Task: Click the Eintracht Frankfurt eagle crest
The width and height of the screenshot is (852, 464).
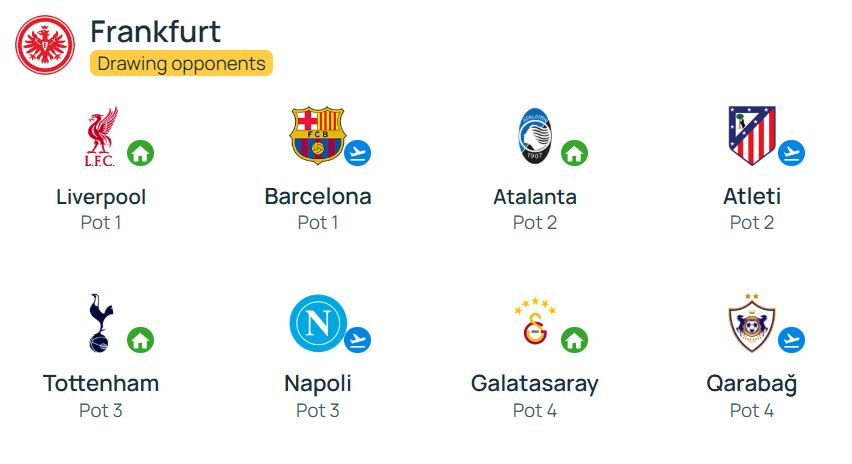Action: point(45,45)
